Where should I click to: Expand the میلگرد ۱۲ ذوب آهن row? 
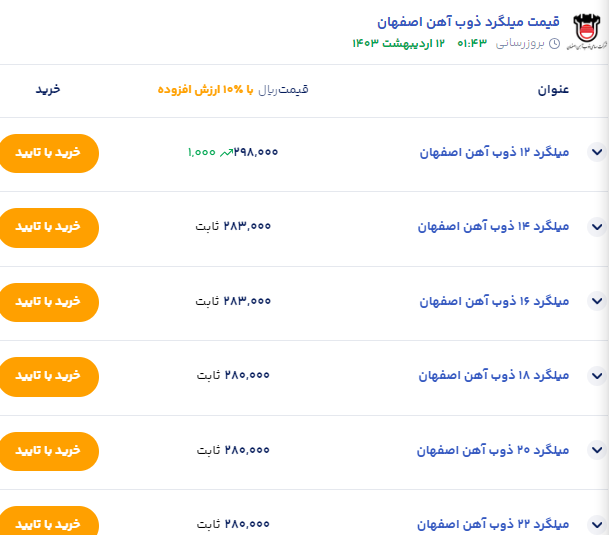pyautogui.click(x=597, y=152)
